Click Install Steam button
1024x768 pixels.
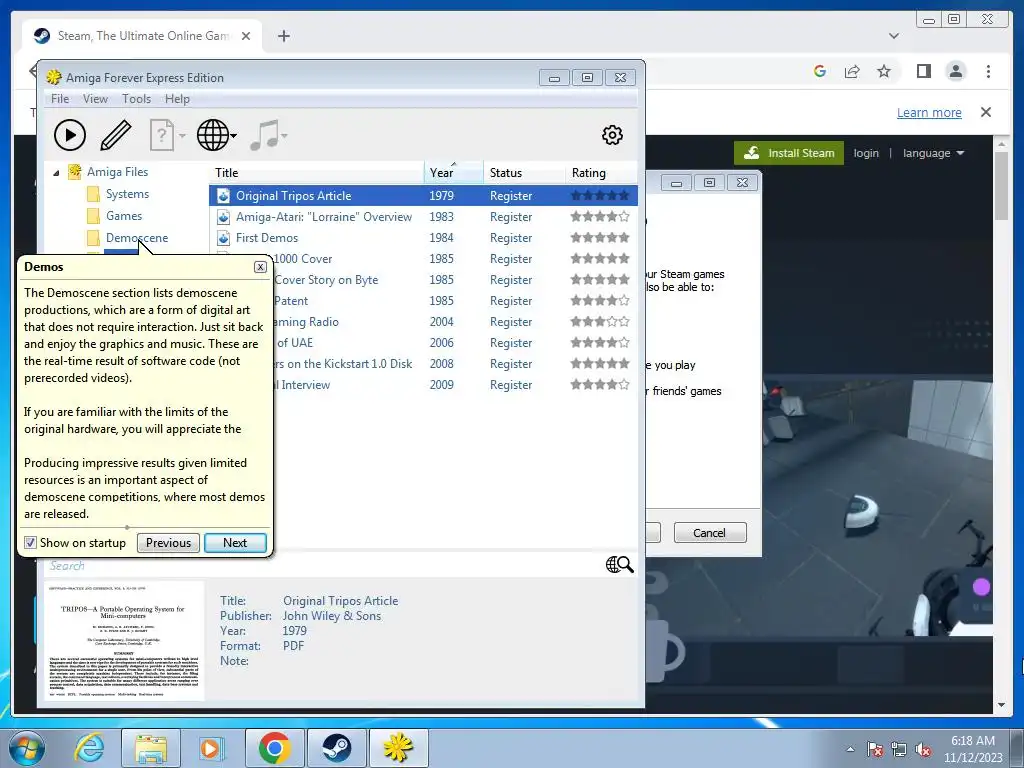pyautogui.click(x=789, y=153)
